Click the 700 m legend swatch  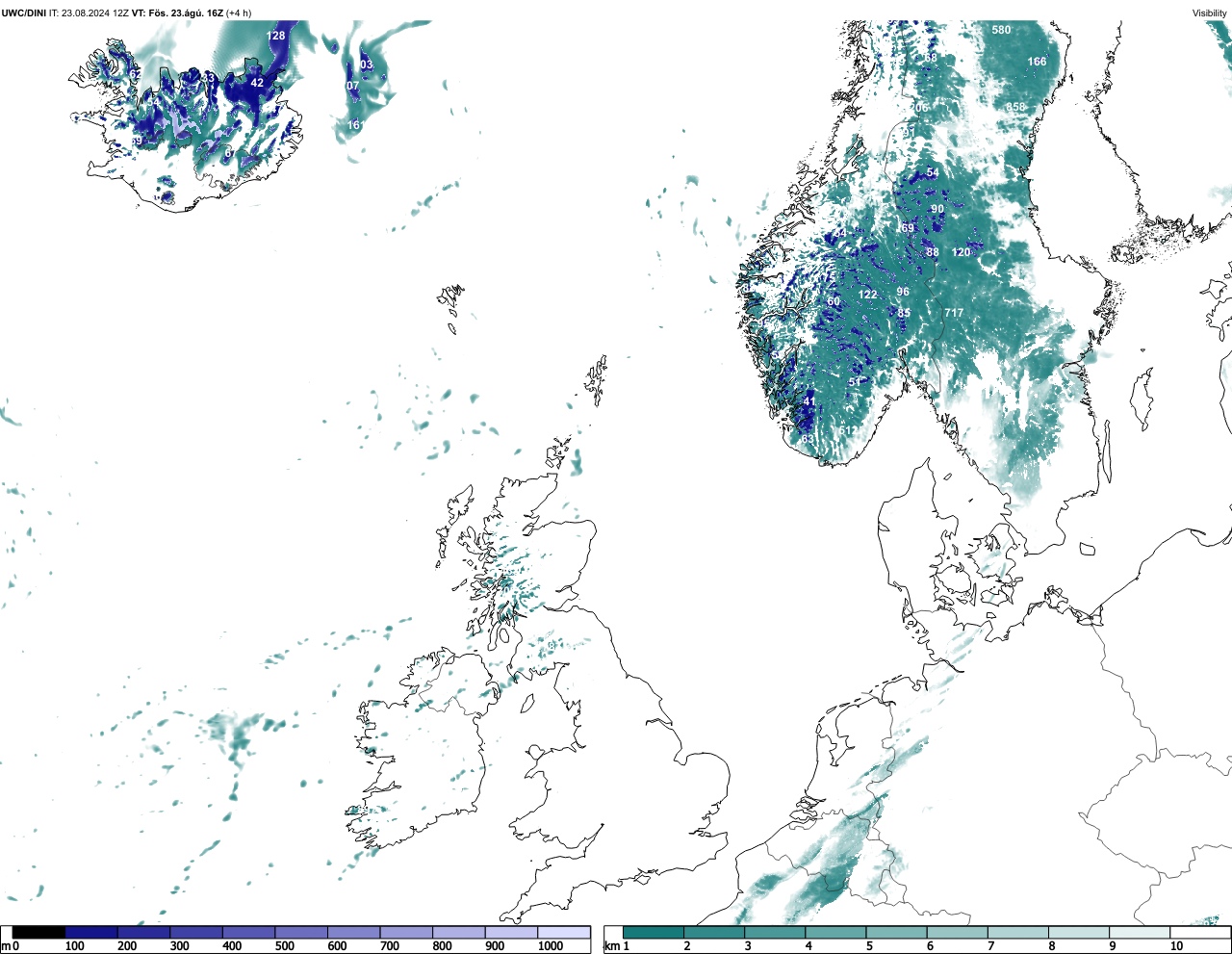click(x=406, y=932)
